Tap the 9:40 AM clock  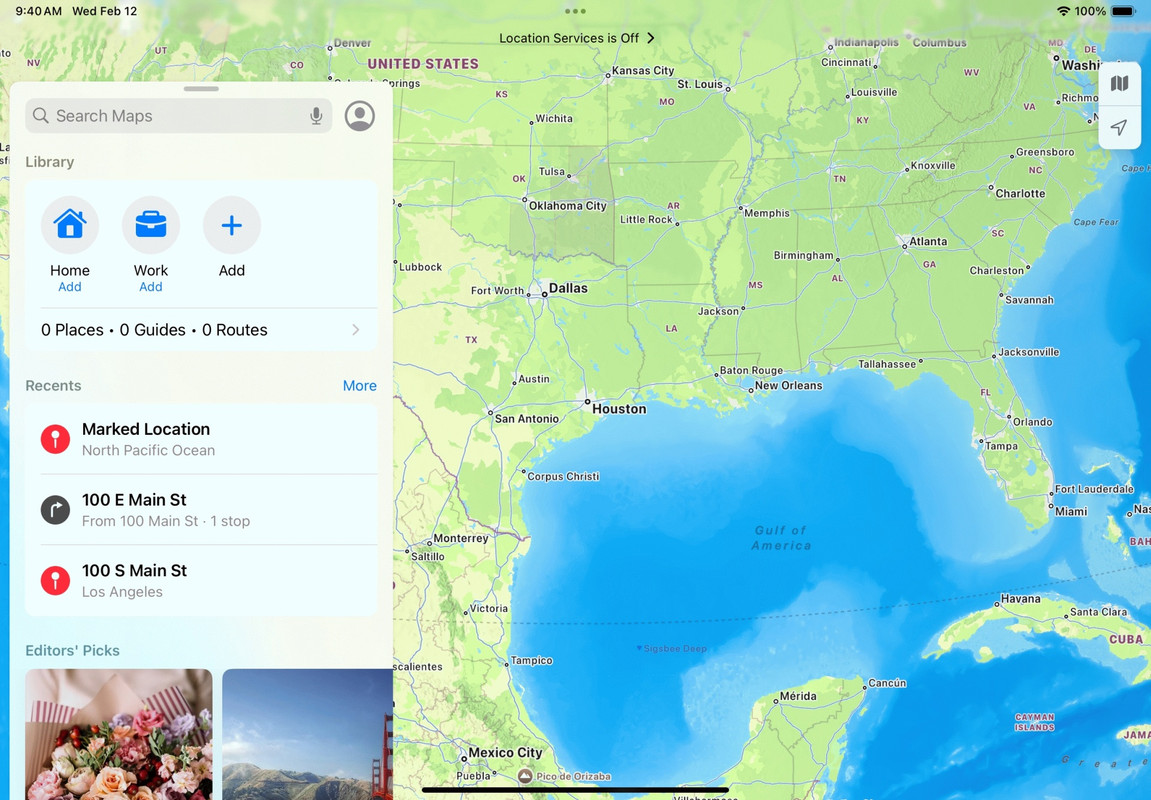click(39, 11)
